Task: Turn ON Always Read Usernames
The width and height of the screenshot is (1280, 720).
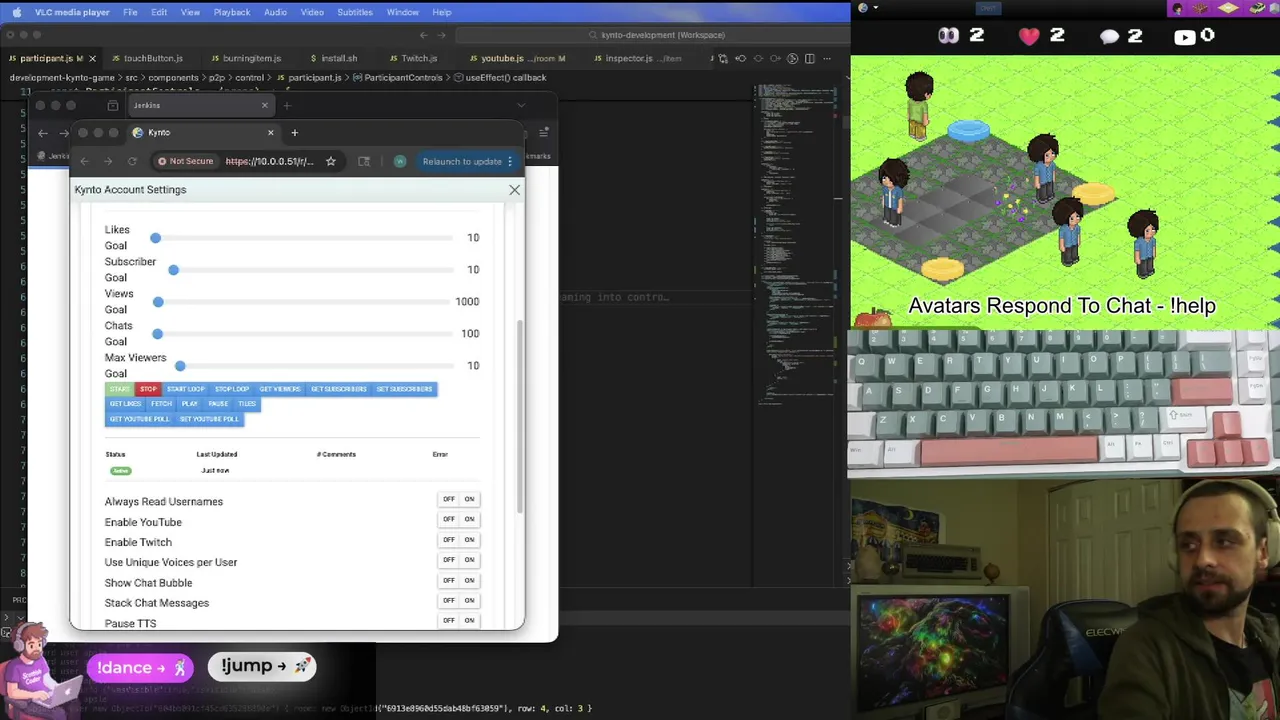Action: point(469,499)
